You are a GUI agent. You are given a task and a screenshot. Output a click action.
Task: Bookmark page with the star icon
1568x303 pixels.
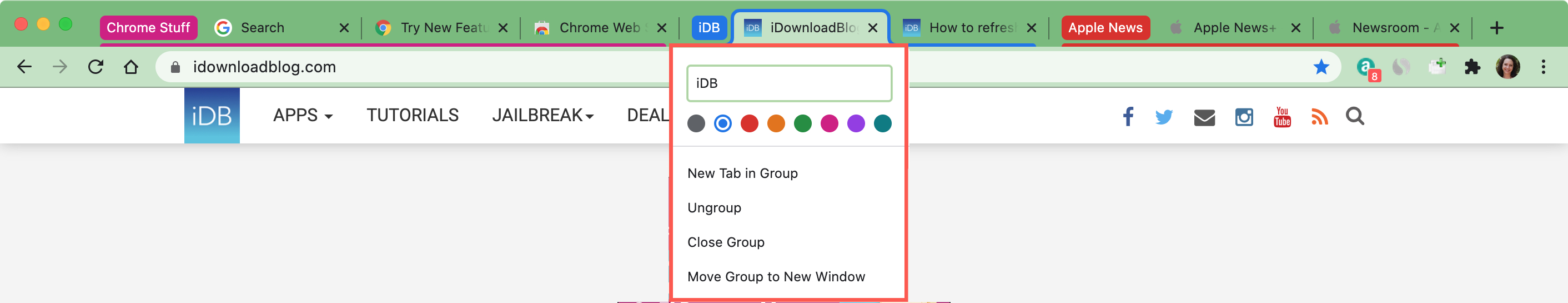pyautogui.click(x=1321, y=67)
